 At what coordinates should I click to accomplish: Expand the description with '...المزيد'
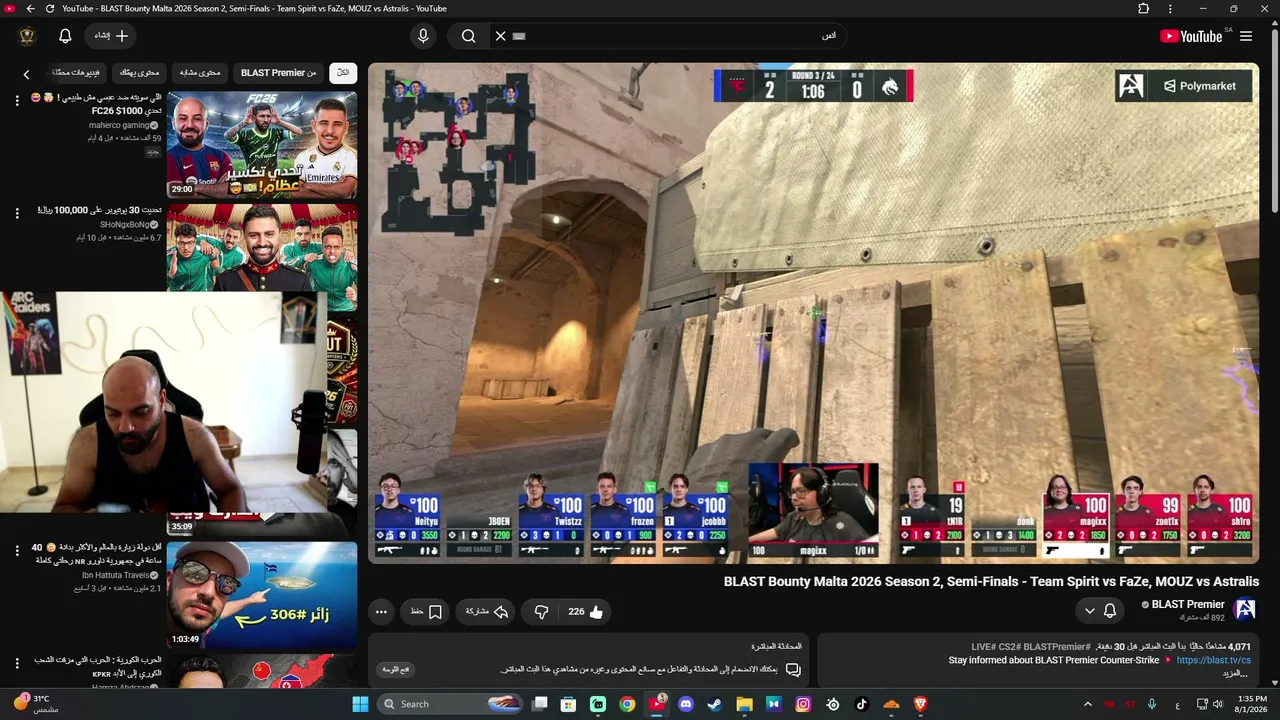point(1235,674)
